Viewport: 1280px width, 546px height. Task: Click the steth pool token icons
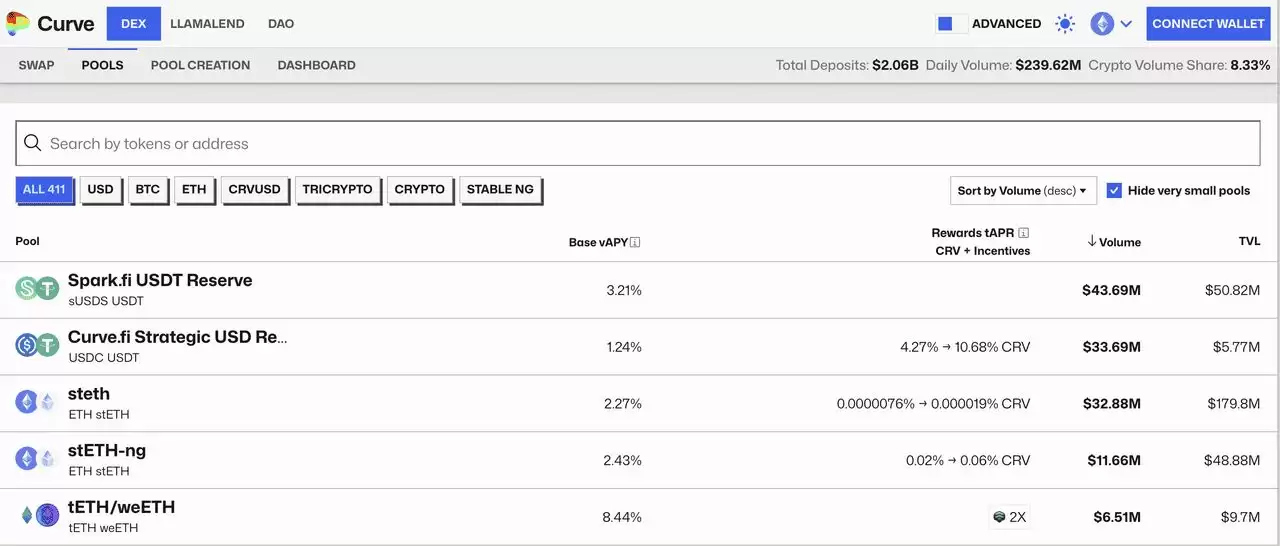tap(37, 403)
